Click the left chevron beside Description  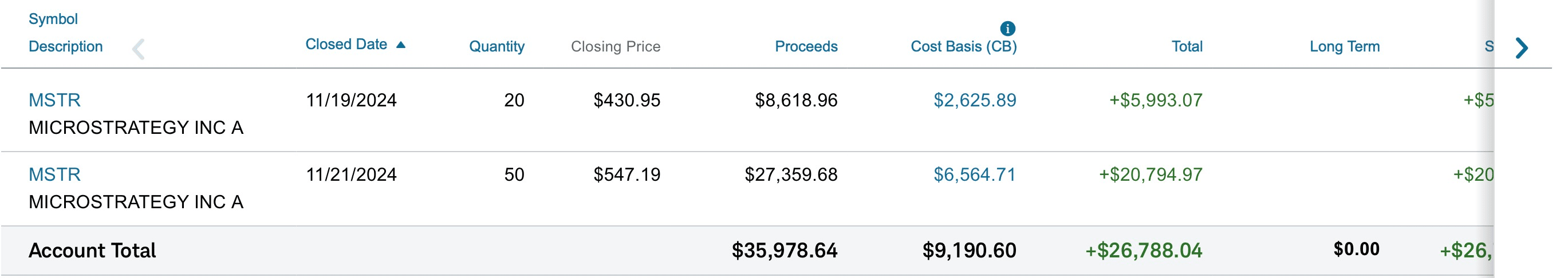(x=139, y=49)
